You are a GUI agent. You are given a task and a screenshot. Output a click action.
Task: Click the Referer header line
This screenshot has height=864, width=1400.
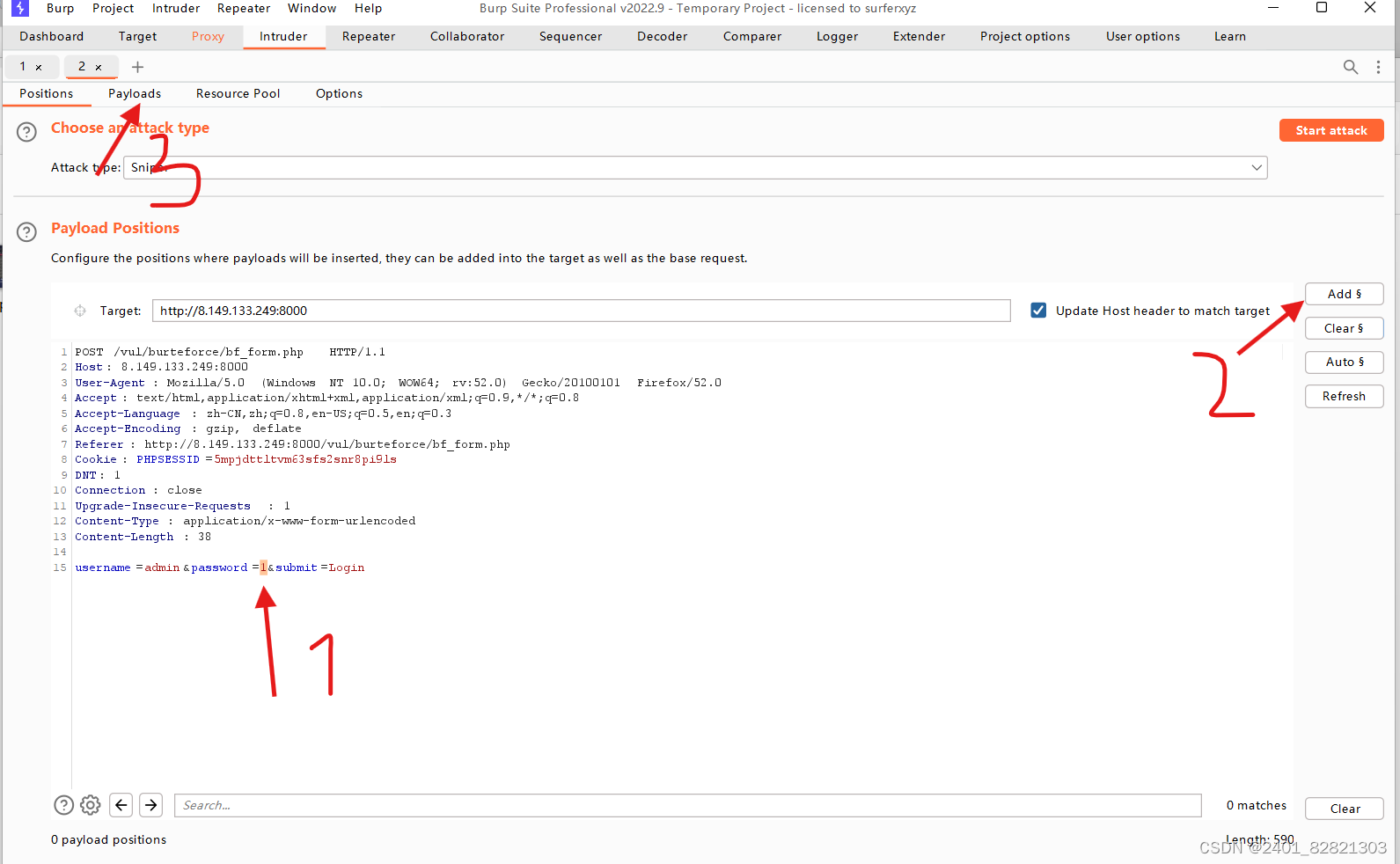click(x=292, y=444)
